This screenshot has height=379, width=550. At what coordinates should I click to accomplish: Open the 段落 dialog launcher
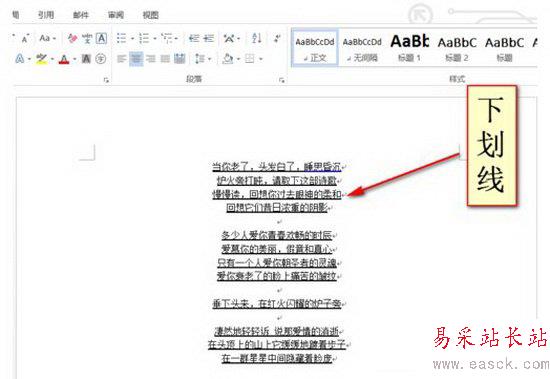281,80
